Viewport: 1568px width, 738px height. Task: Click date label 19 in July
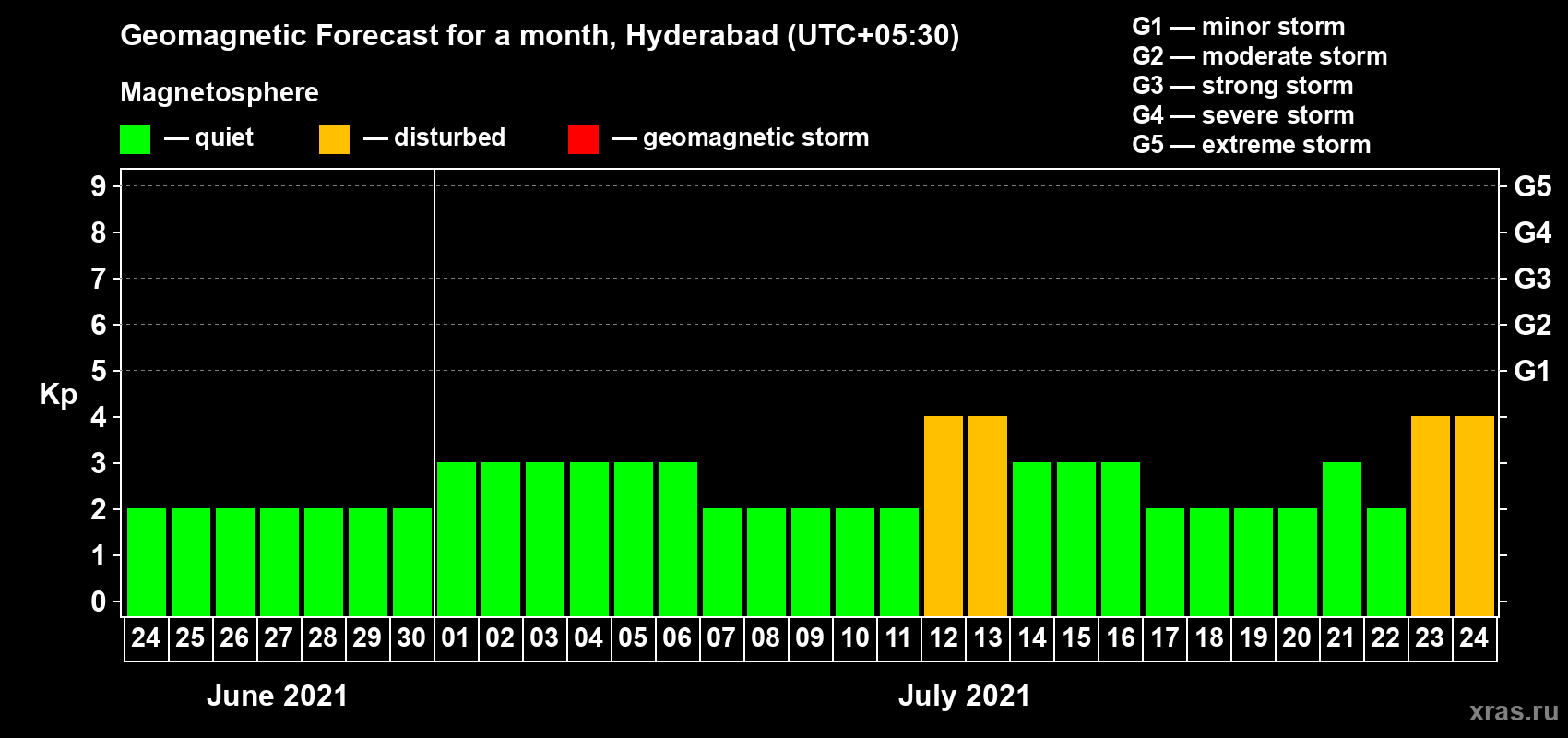tap(1253, 638)
